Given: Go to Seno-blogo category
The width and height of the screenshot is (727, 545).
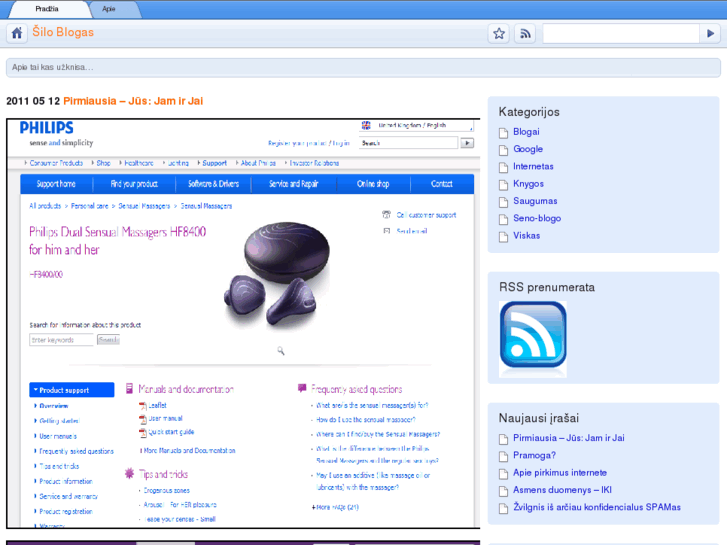Looking at the screenshot, I should click(x=537, y=219).
